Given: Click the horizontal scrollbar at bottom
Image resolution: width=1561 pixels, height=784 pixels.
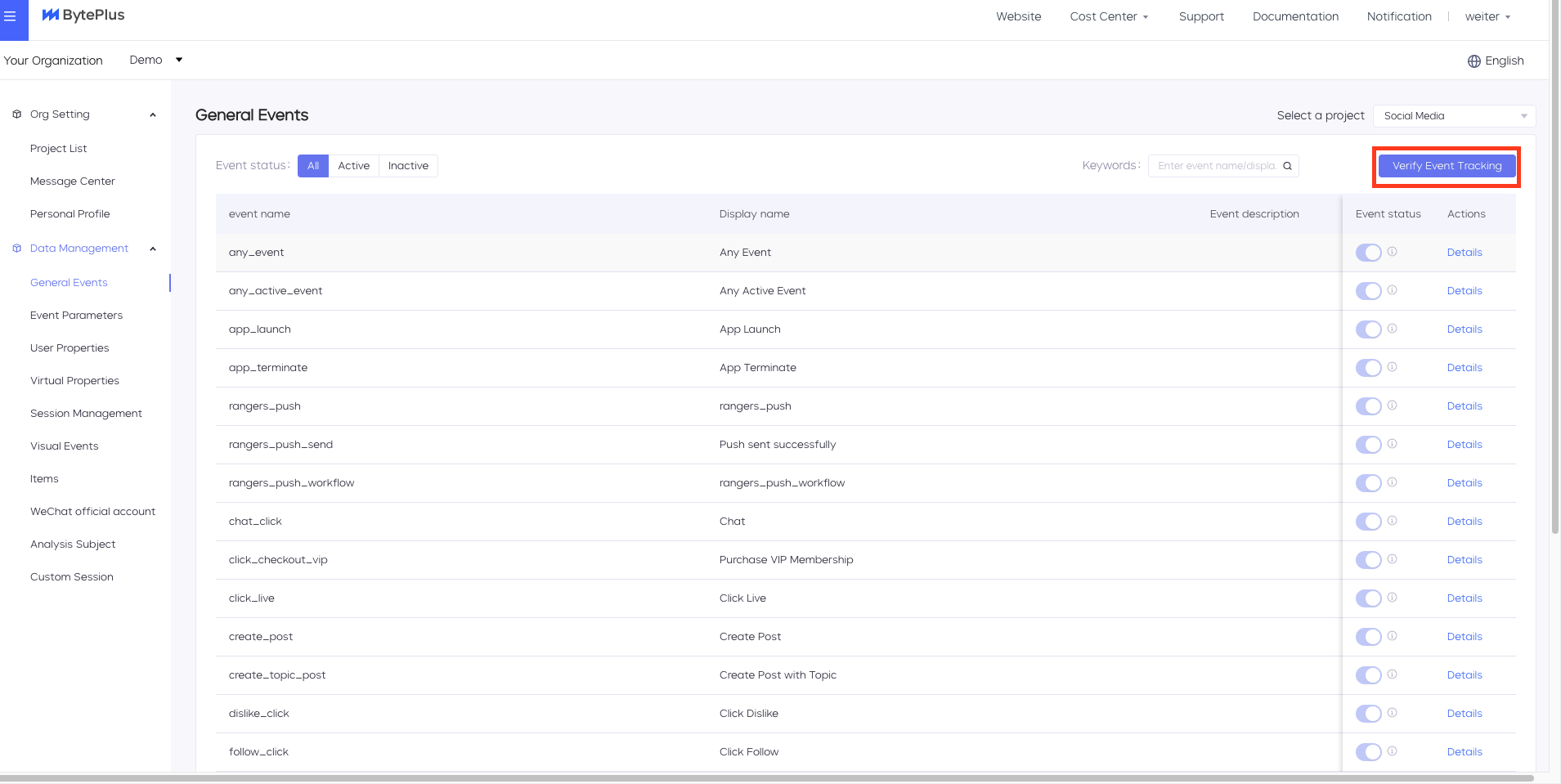Looking at the screenshot, I should click(766, 778).
